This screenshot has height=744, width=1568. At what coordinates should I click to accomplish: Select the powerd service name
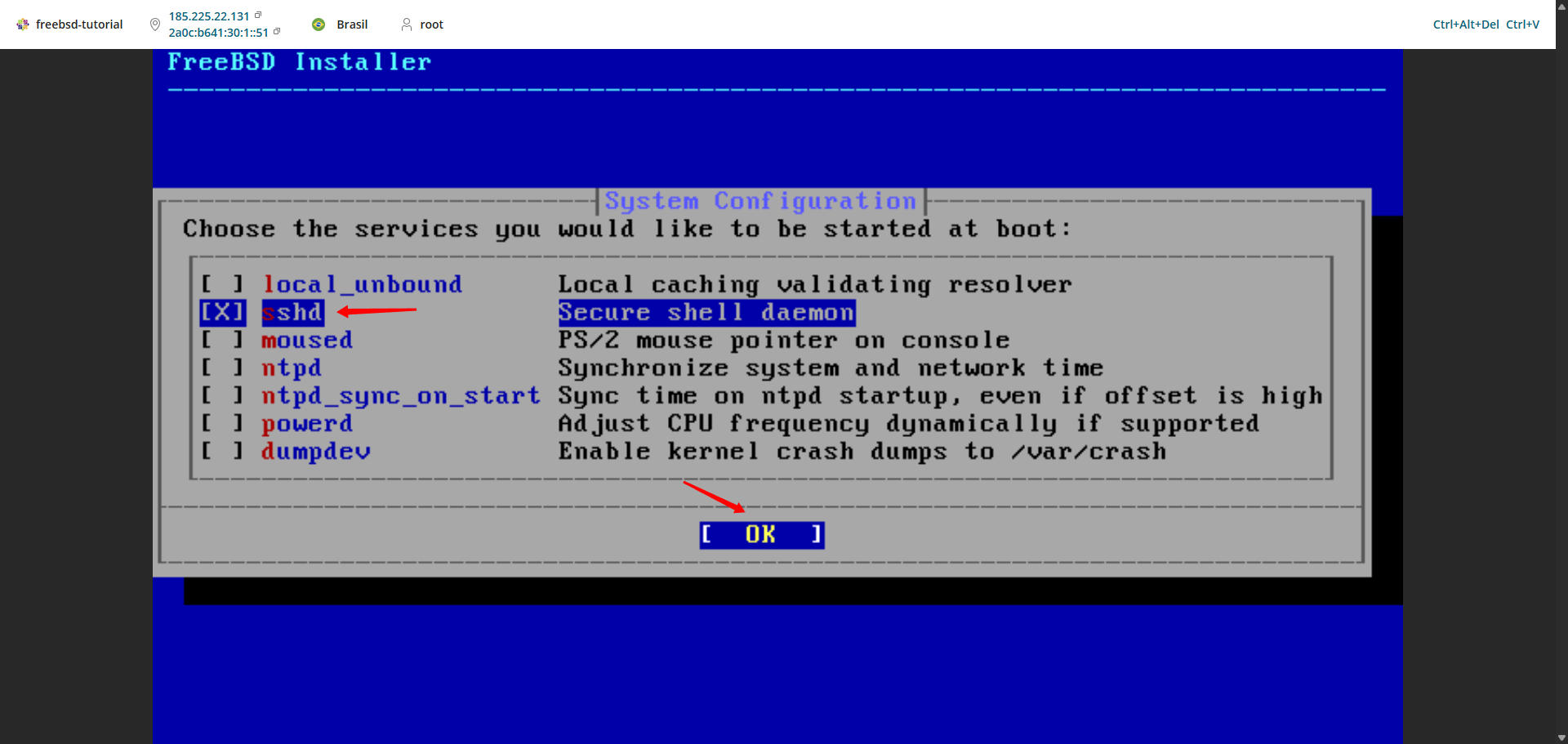pos(307,423)
